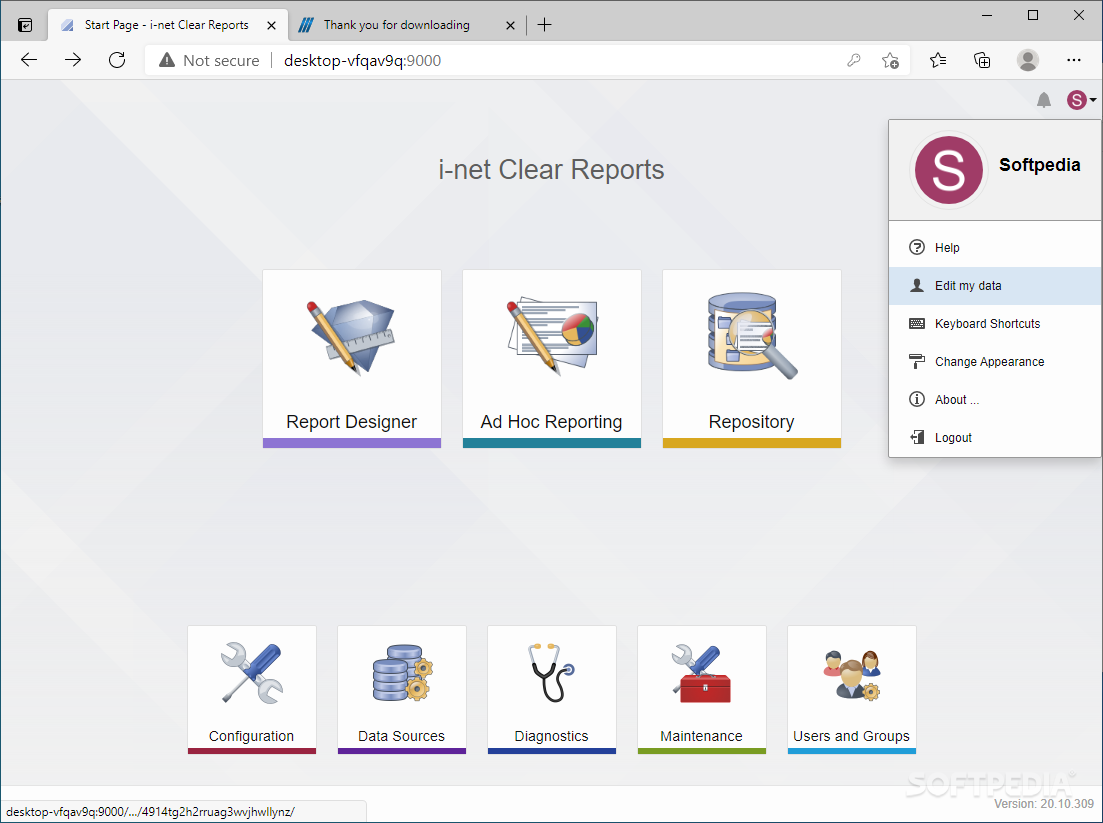The width and height of the screenshot is (1103, 823).
Task: Open the Favorites list icon
Action: (x=938, y=60)
